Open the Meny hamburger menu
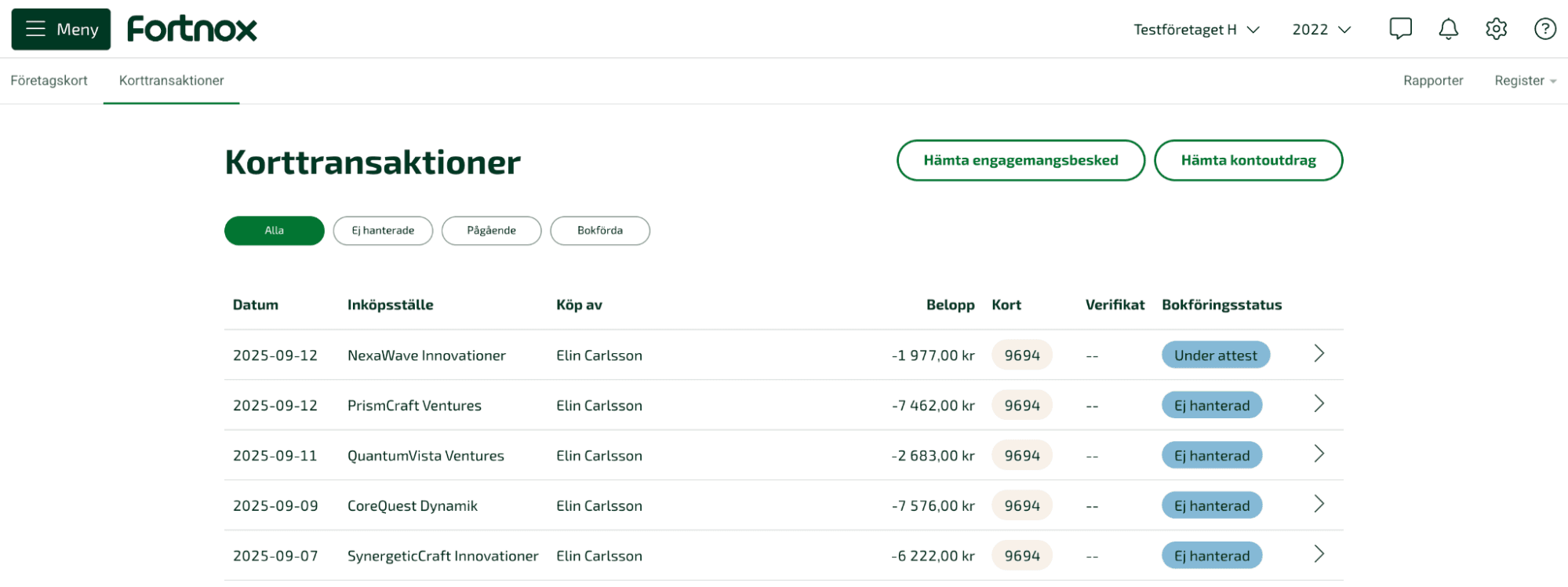The width and height of the screenshot is (1568, 587). pyautogui.click(x=61, y=29)
